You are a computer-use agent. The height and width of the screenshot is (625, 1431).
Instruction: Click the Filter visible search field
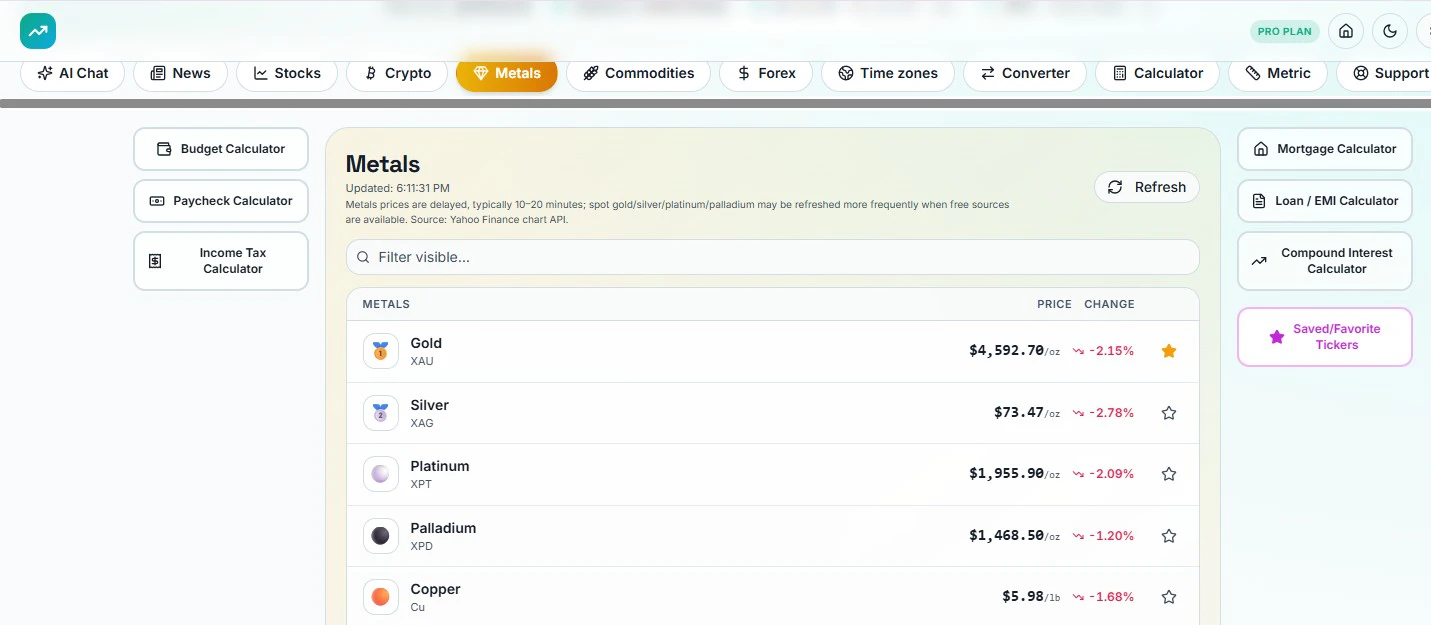click(x=772, y=257)
